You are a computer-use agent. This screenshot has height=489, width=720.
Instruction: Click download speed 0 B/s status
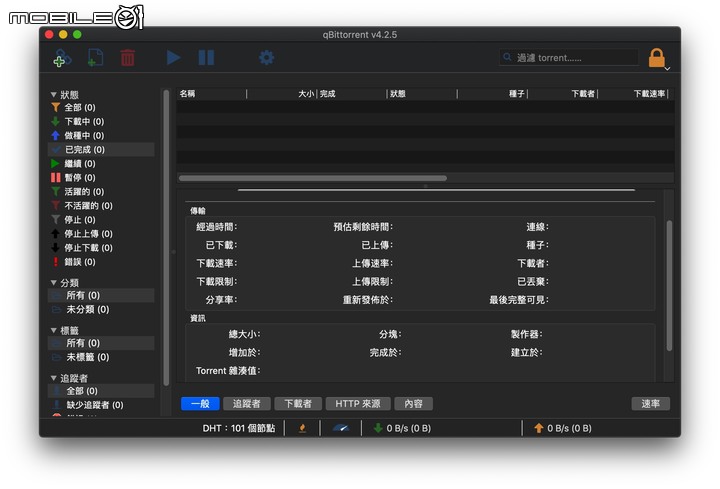[402, 428]
